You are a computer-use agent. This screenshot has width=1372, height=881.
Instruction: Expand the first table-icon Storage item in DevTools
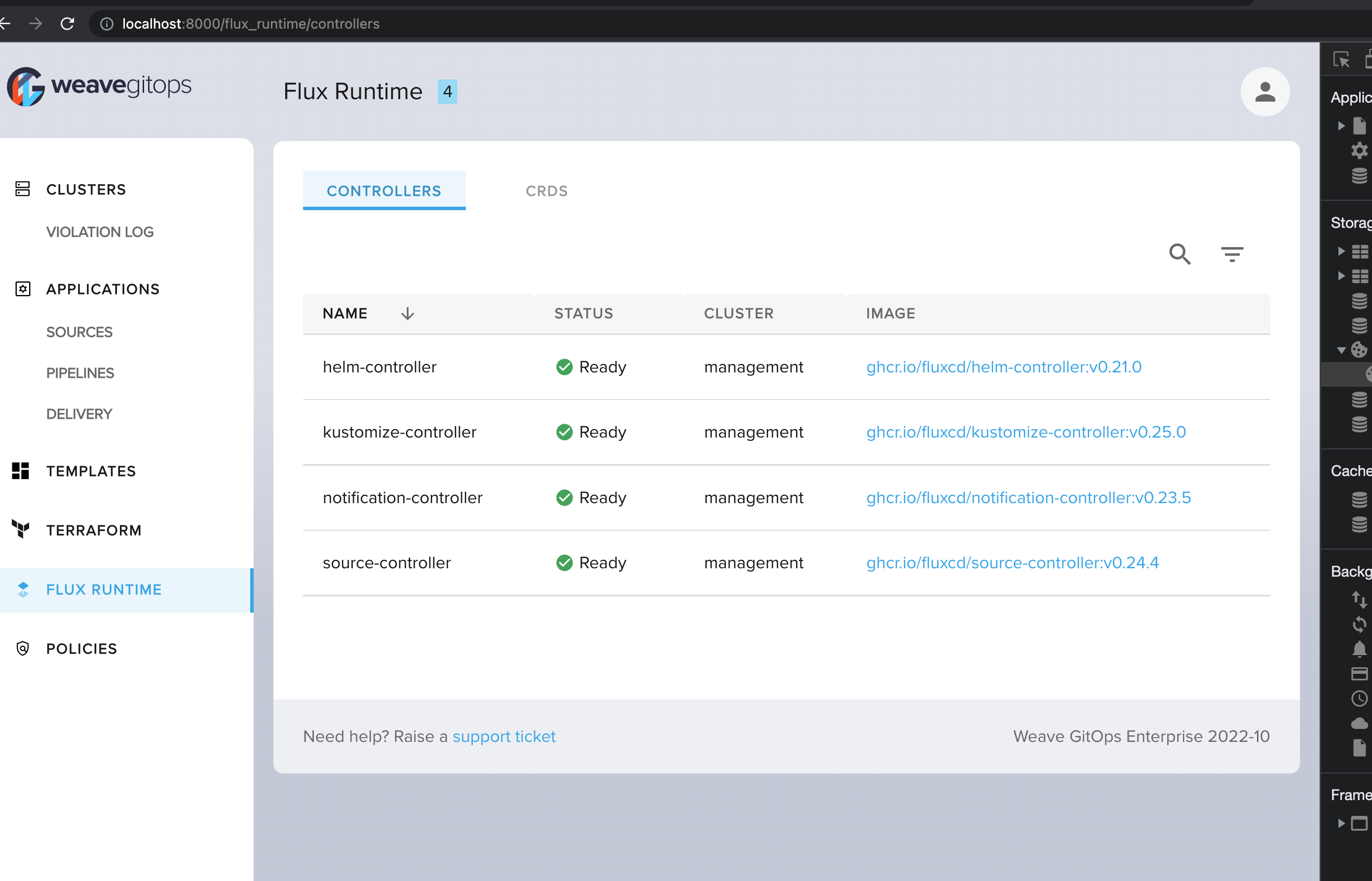click(x=1341, y=251)
